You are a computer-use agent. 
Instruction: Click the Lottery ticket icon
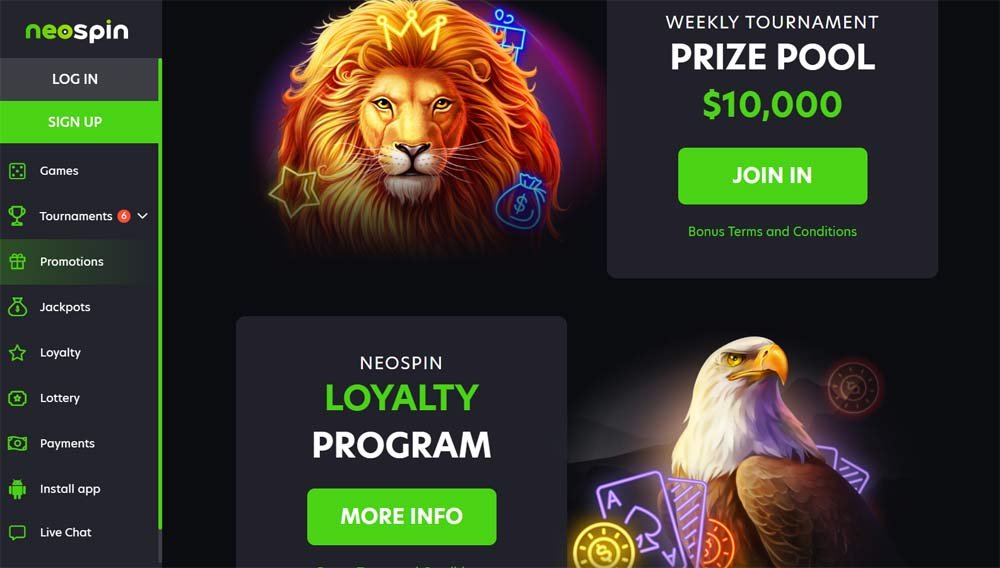17,398
